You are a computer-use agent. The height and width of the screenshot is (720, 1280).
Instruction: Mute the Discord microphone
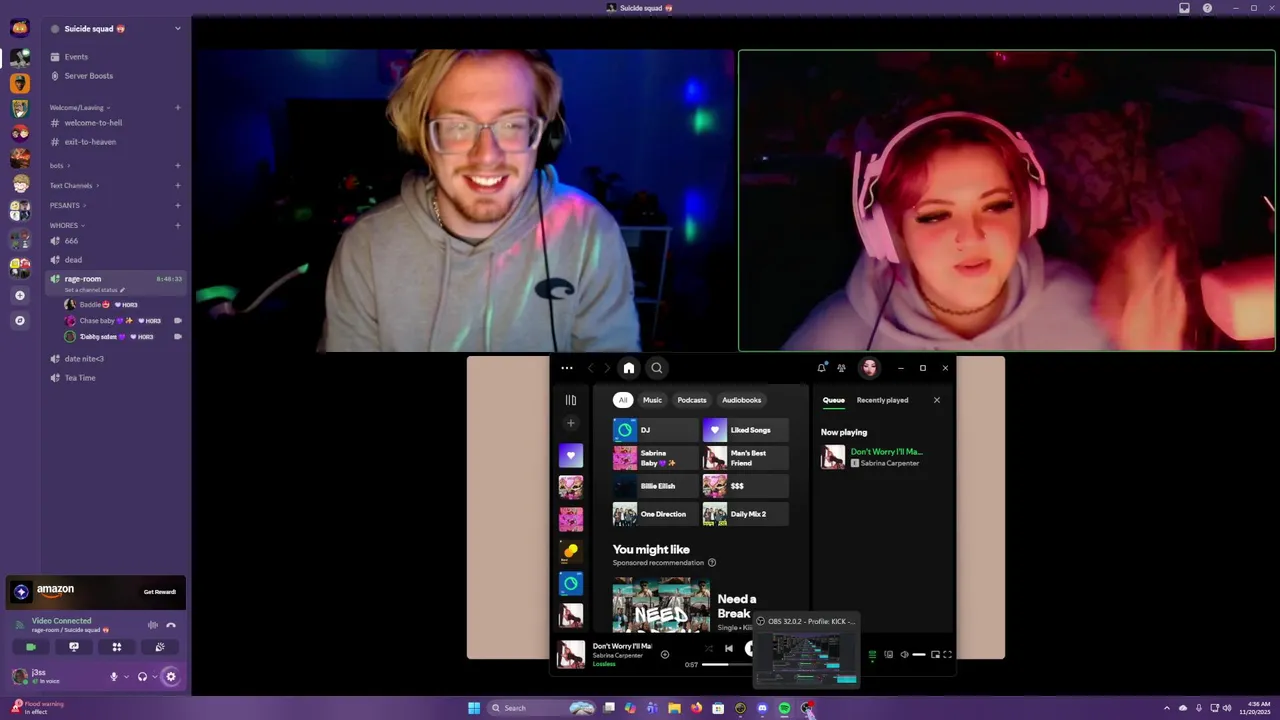[113, 677]
